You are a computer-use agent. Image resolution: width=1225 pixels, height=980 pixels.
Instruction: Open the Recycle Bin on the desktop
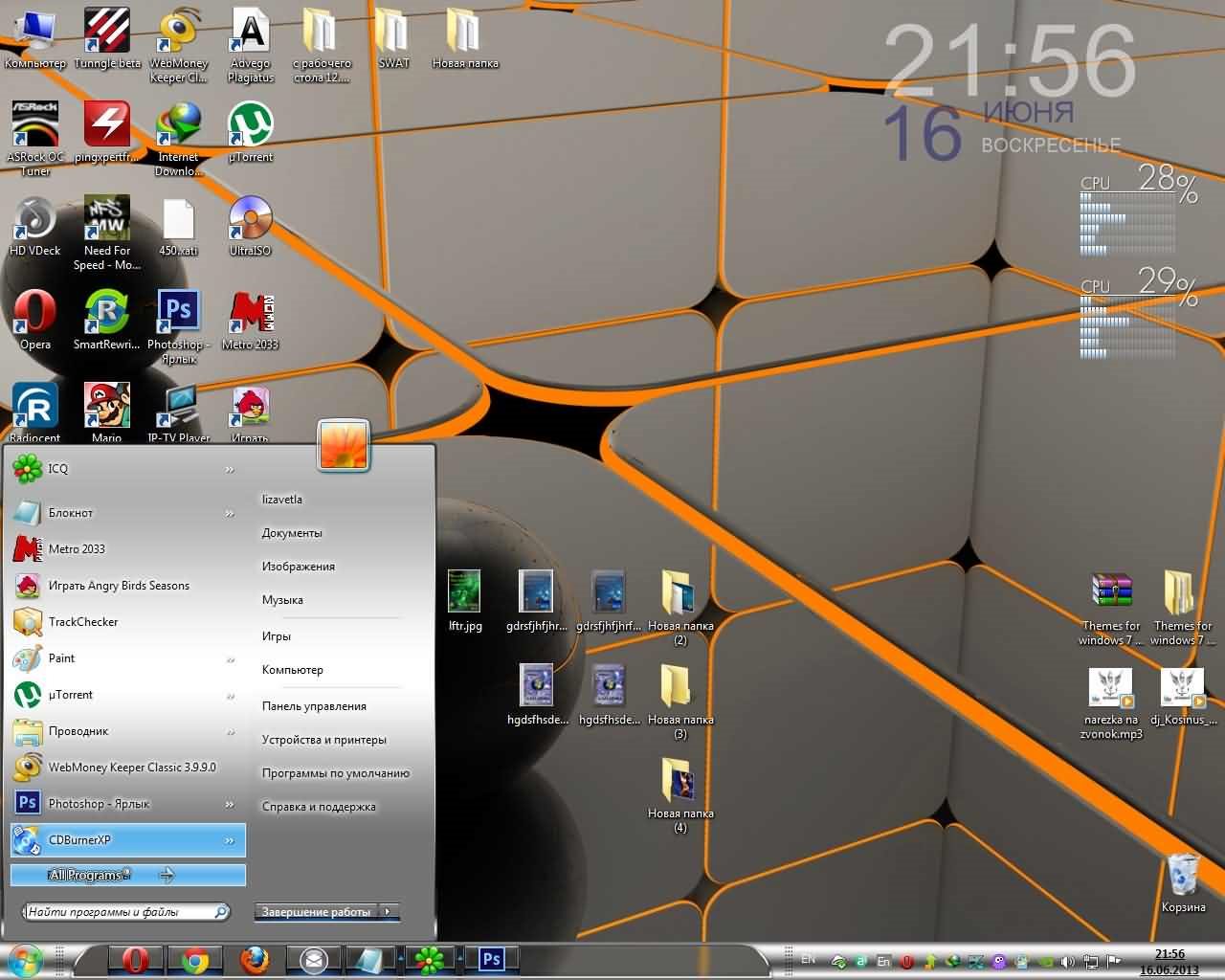(x=1183, y=879)
